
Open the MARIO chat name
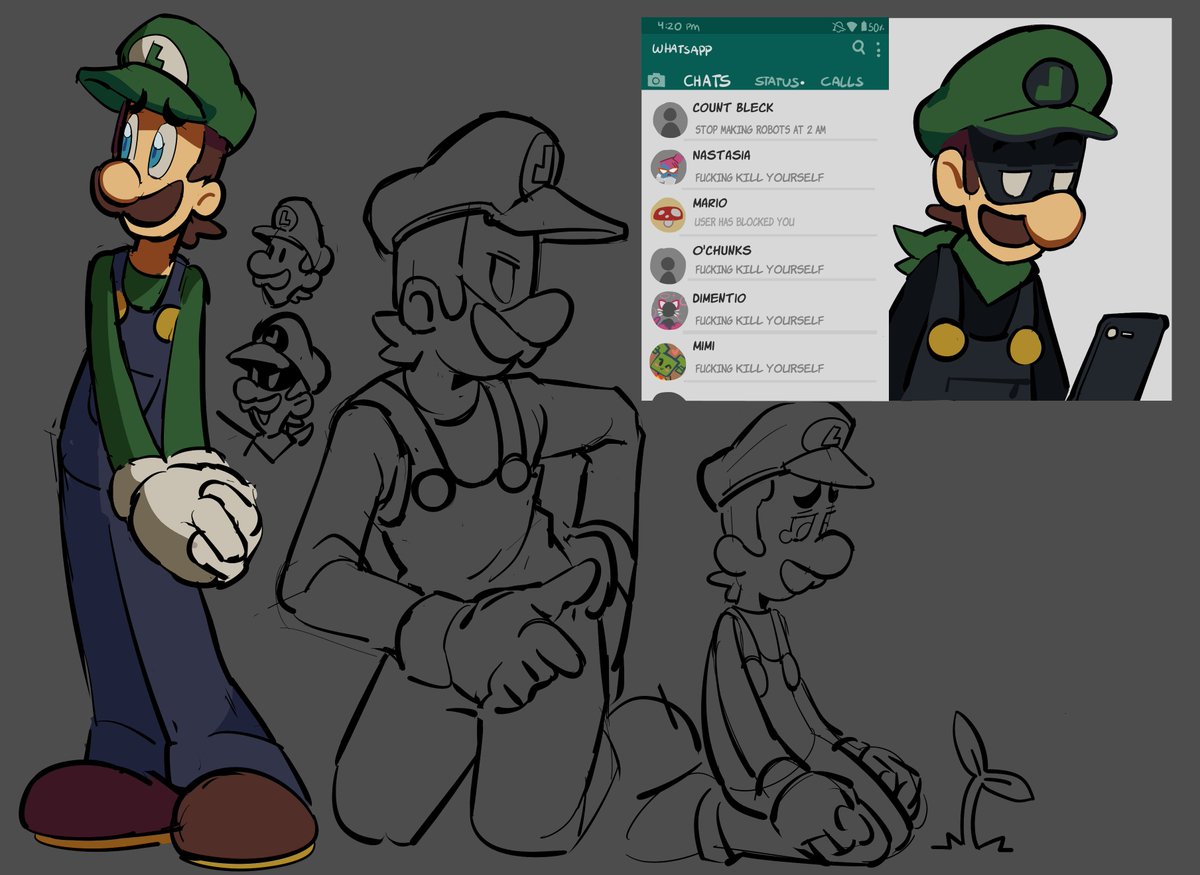pos(710,202)
